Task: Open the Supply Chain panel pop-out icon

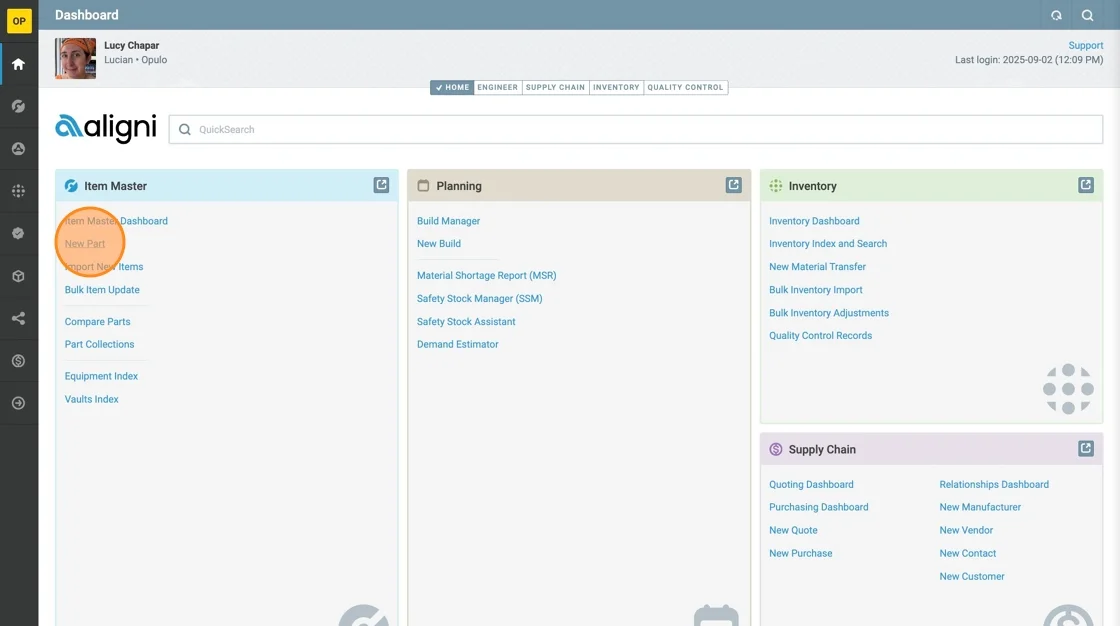Action: pos(1085,449)
